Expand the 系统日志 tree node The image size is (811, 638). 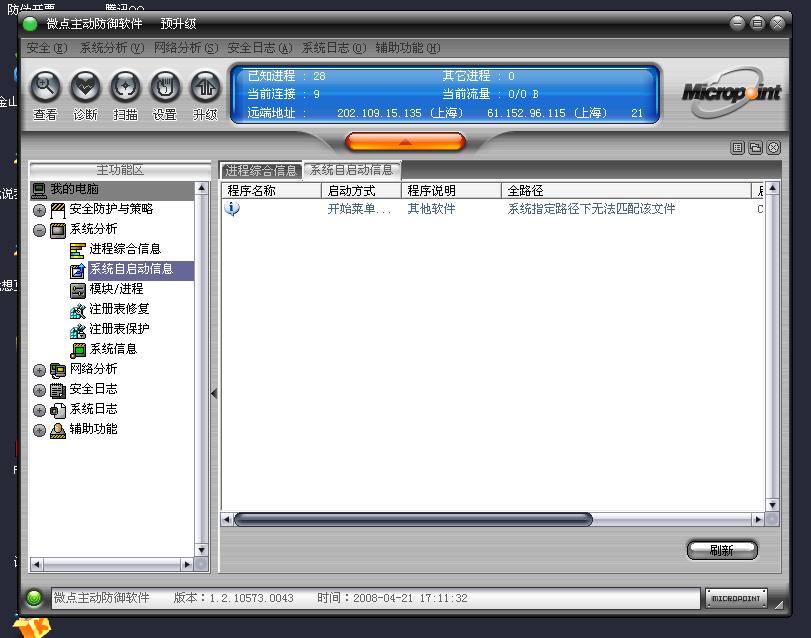(39, 411)
